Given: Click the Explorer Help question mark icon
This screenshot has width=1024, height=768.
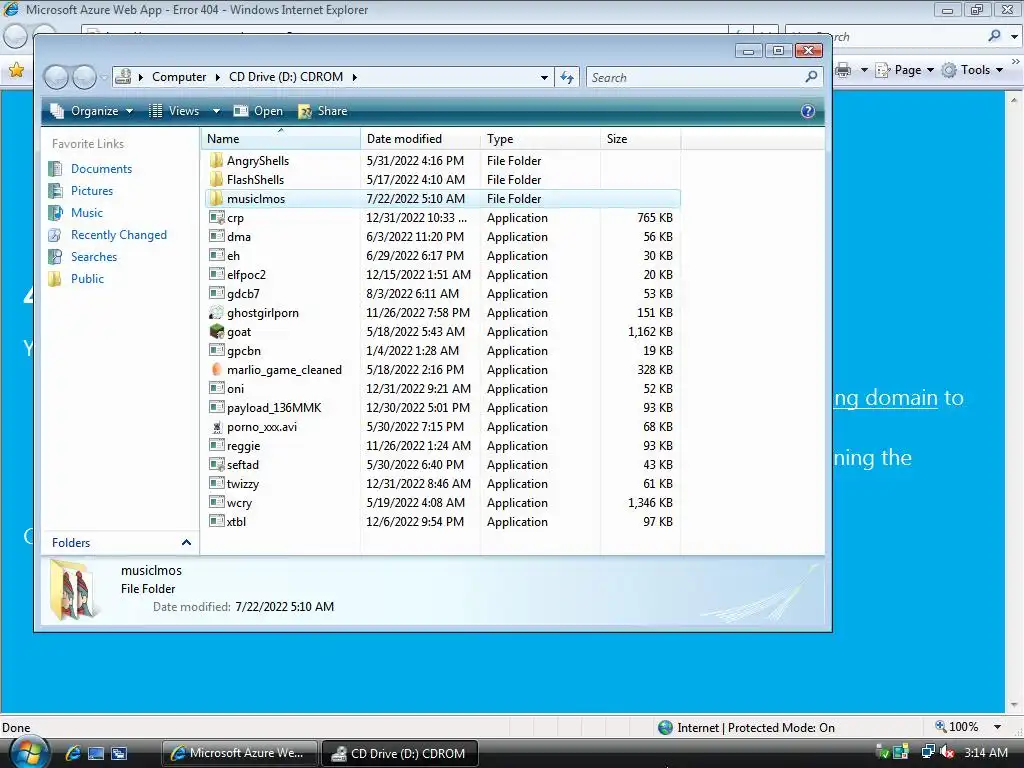Looking at the screenshot, I should pyautogui.click(x=808, y=111).
